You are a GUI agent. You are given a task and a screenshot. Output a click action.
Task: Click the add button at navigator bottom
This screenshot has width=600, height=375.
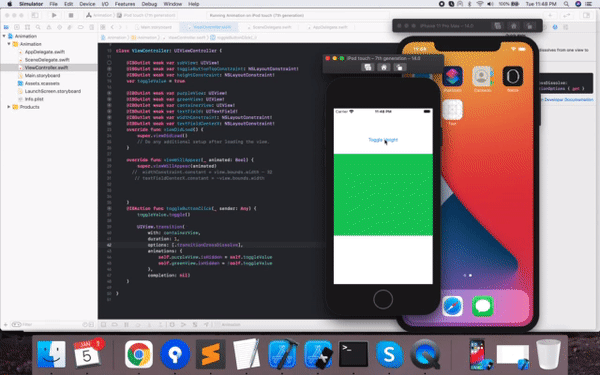coord(5,324)
